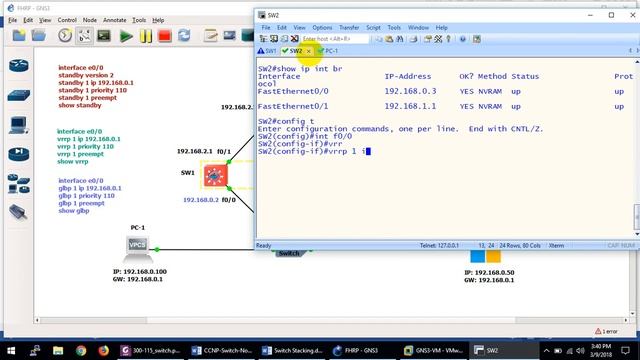Toggle show interface labels icon in GNS3
The image size is (640, 360).
84,36
